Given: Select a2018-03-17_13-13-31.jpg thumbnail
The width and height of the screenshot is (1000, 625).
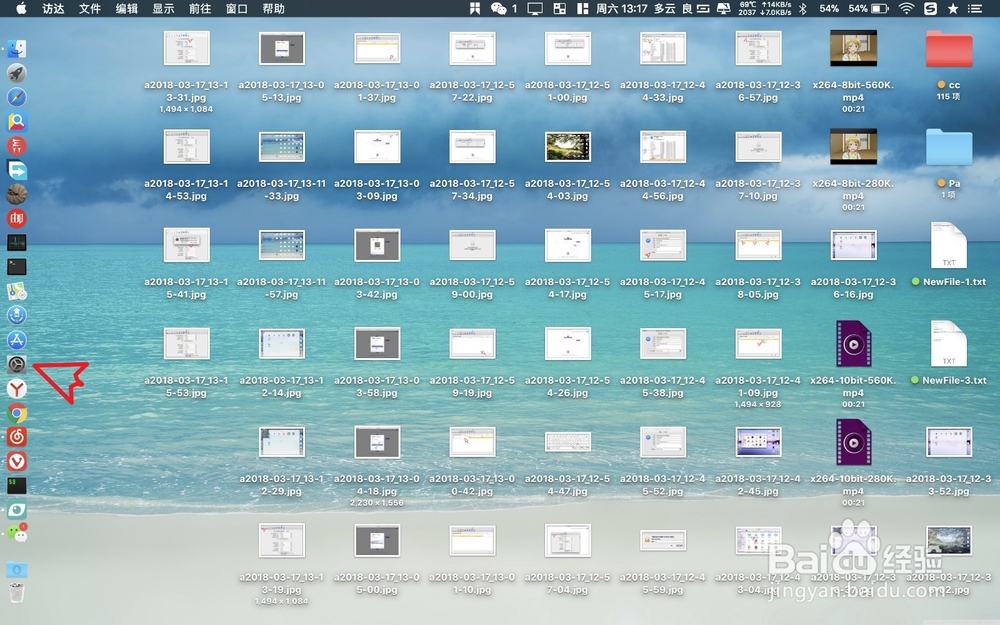Looking at the screenshot, I should [x=186, y=48].
